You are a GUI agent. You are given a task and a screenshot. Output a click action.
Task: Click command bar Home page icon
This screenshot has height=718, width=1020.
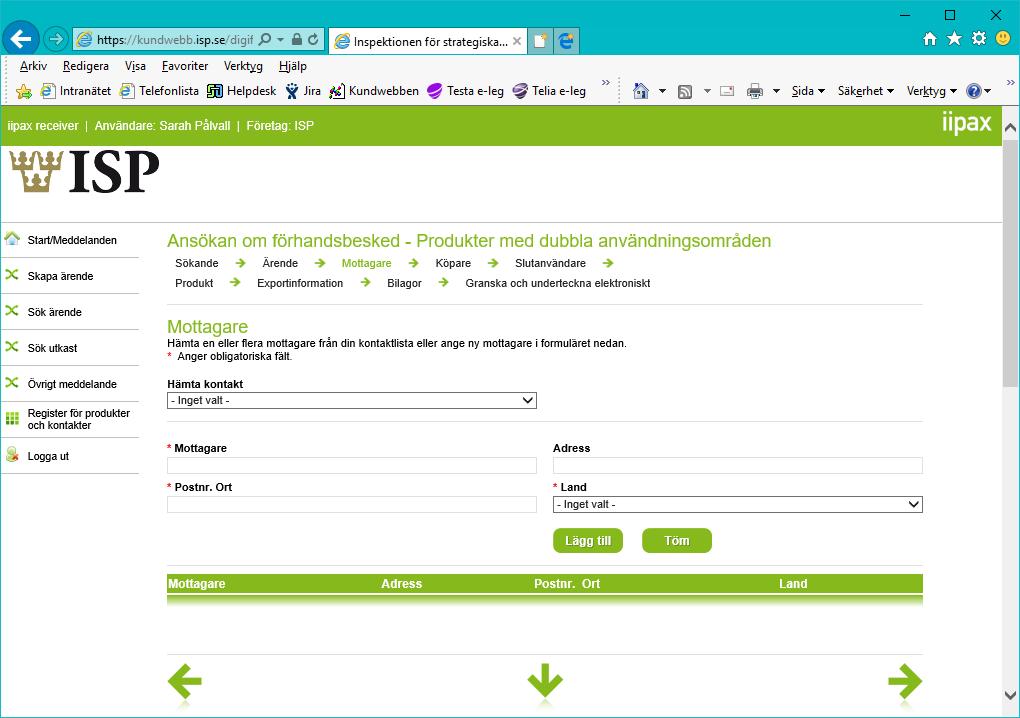[x=641, y=91]
